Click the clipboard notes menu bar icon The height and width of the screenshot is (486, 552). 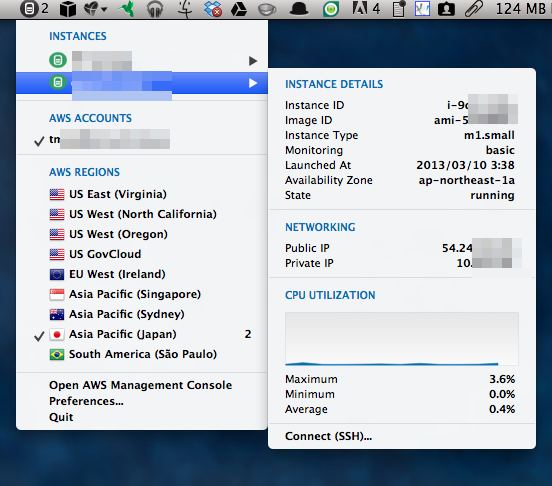click(399, 9)
